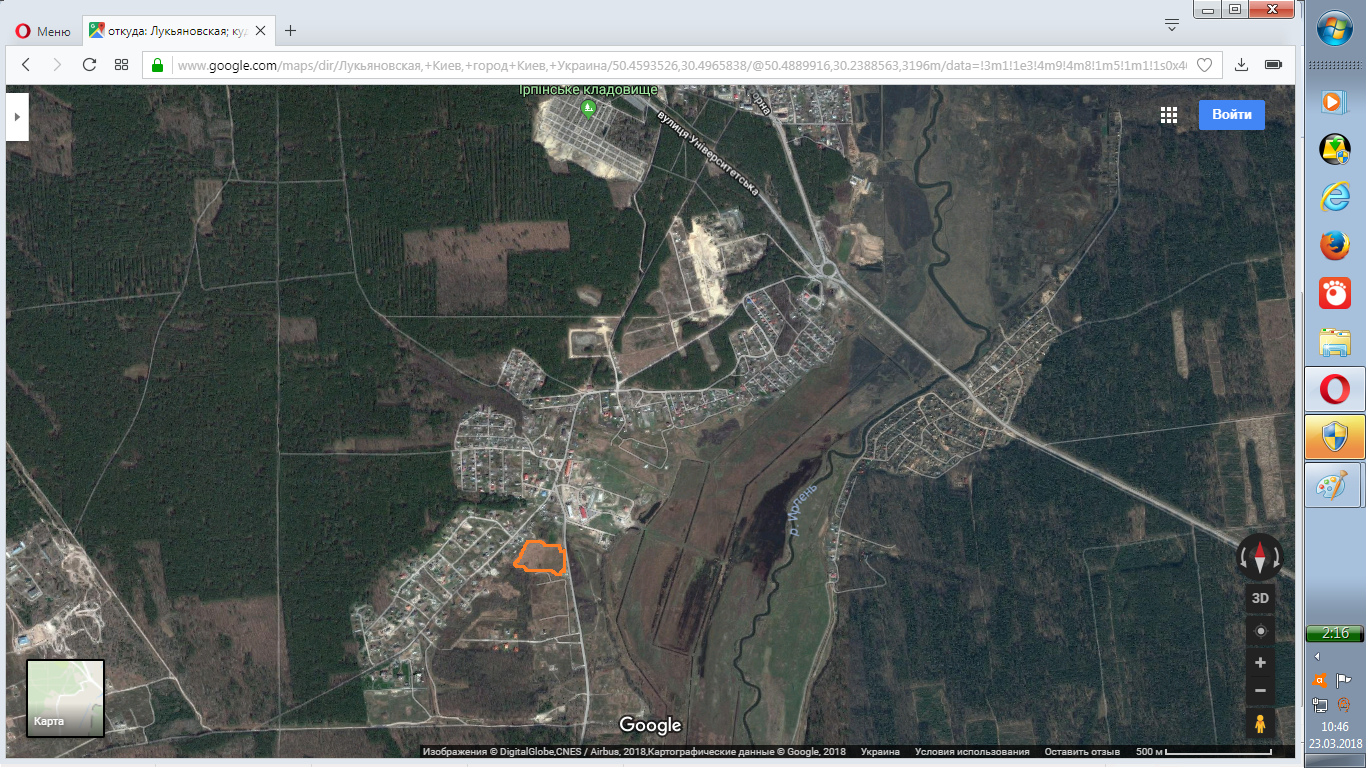The width and height of the screenshot is (1366, 768).
Task: Show hidden system tray icons
Action: pos(1317,656)
